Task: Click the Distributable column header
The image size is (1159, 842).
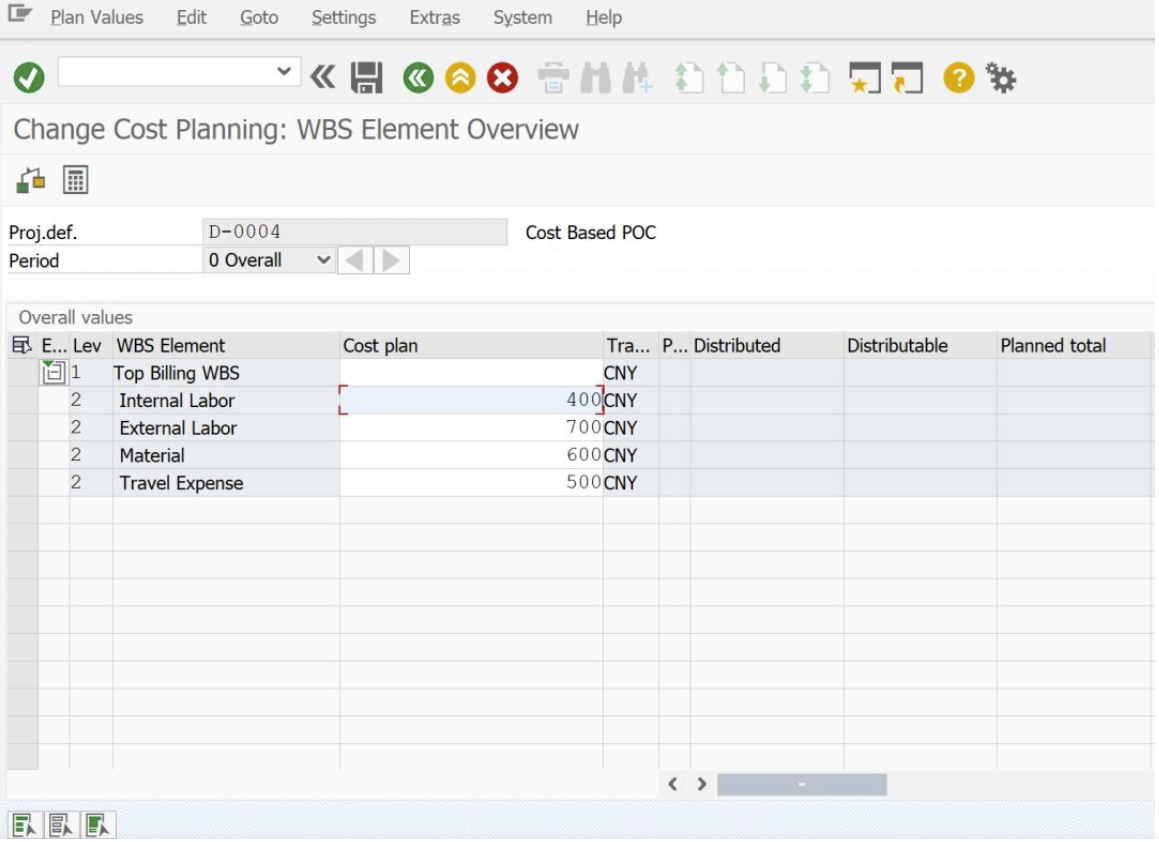Action: point(920,346)
